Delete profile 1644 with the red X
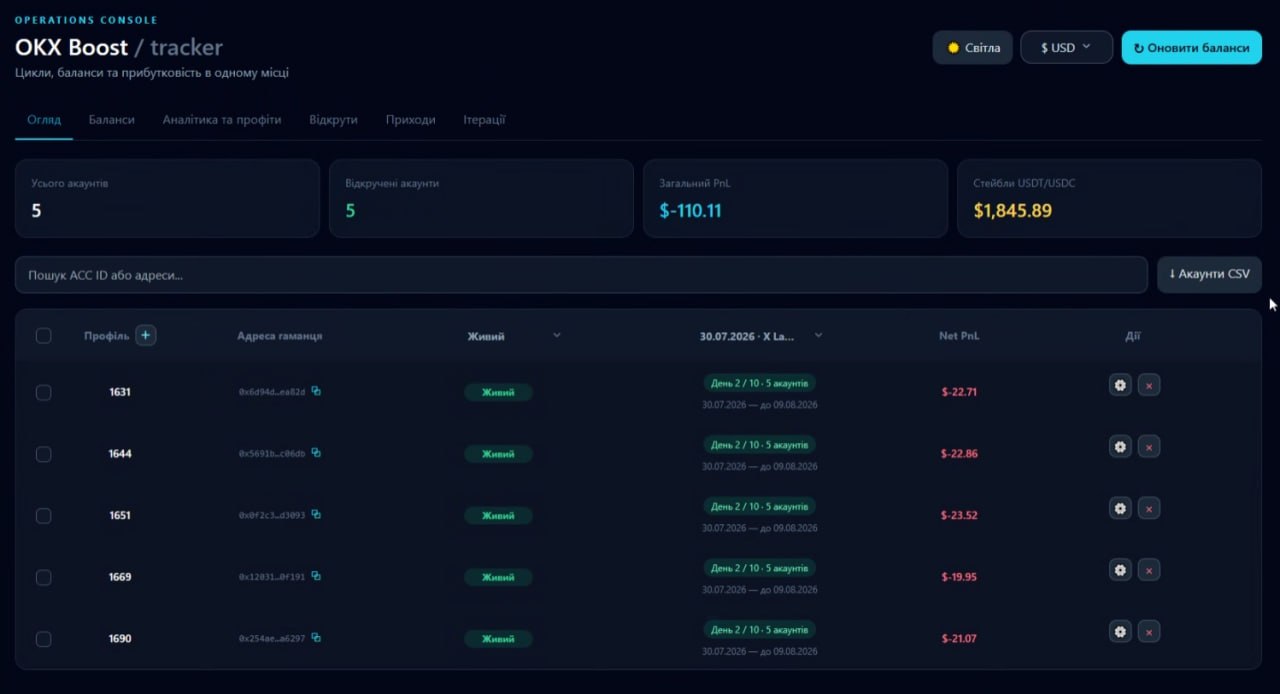This screenshot has height=694, width=1280. [1149, 447]
